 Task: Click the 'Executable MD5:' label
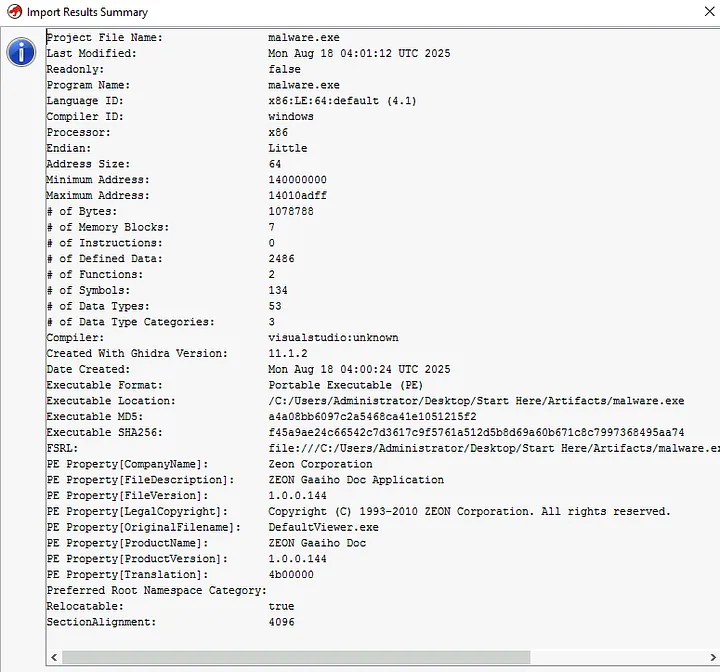[95, 417]
